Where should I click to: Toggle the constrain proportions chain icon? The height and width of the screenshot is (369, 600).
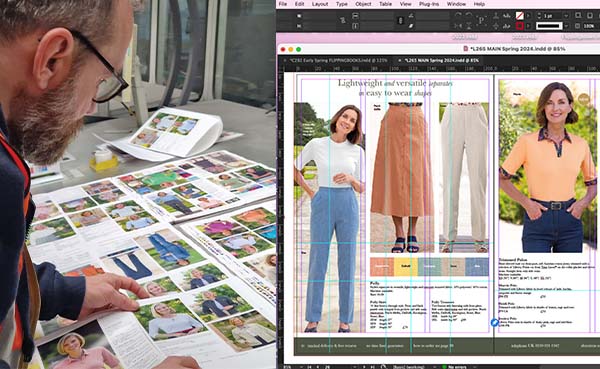tap(401, 21)
